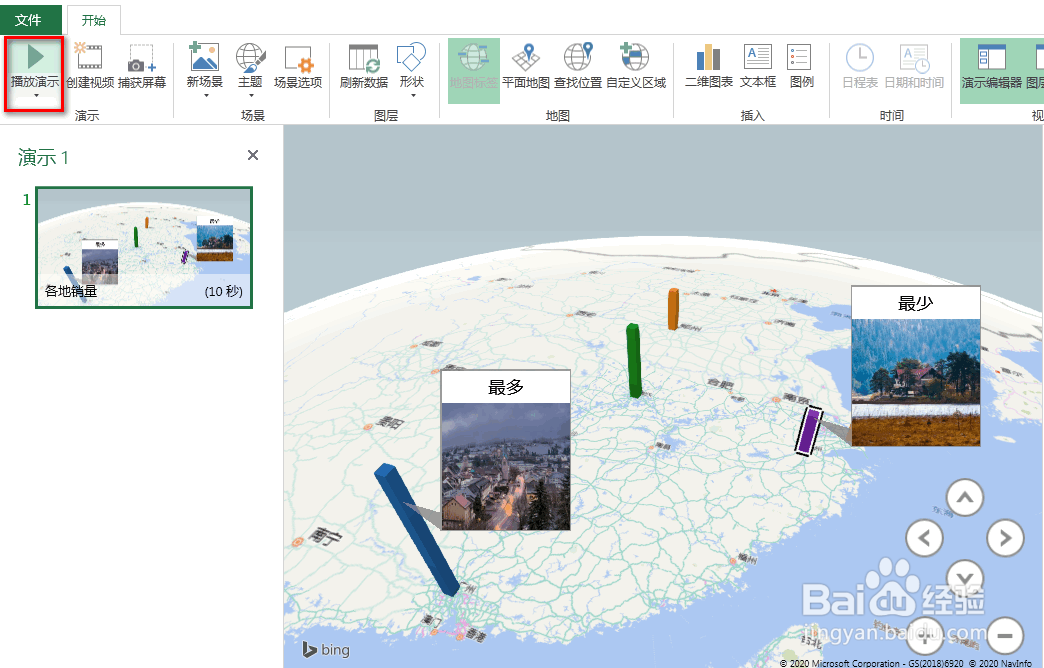Screen dimensions: 1044x668
Task: Rotate map right with the right arrow
Action: point(1005,537)
